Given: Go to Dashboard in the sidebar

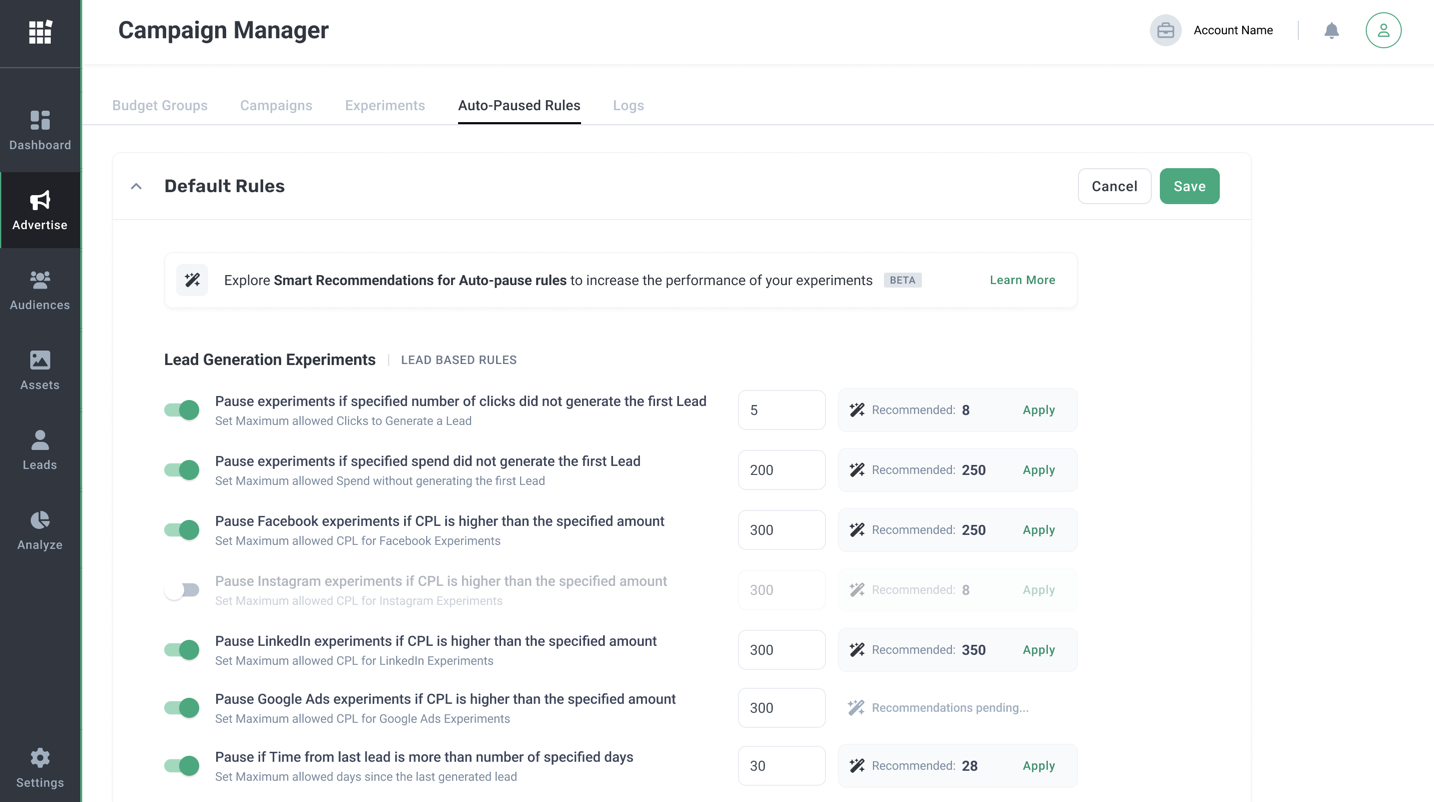Looking at the screenshot, I should tap(40, 131).
